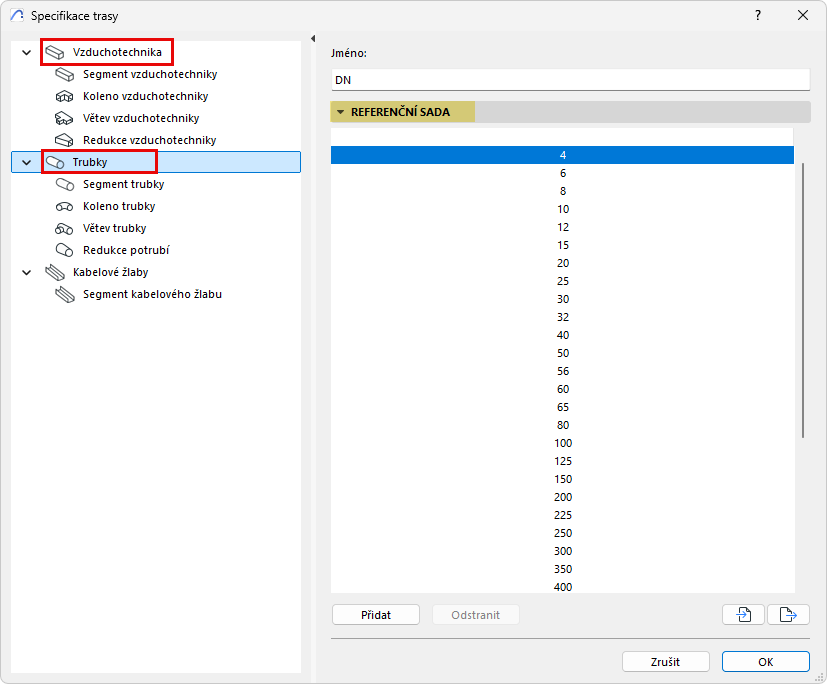
Task: Click the Trubky pipe icon
Action: [x=54, y=162]
